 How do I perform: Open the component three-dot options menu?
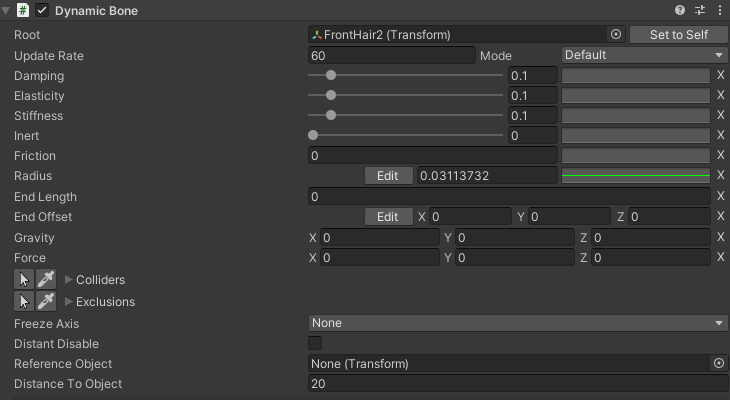click(720, 10)
